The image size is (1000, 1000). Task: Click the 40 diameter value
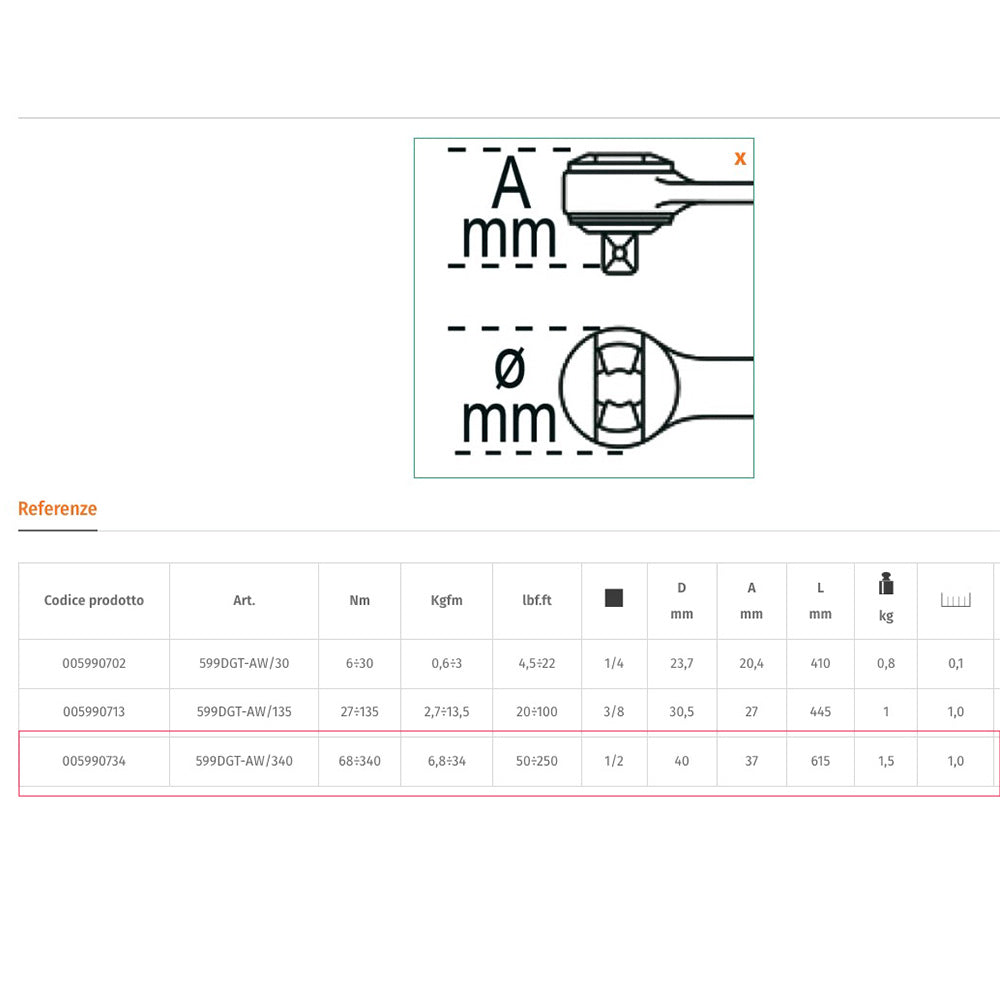[682, 761]
